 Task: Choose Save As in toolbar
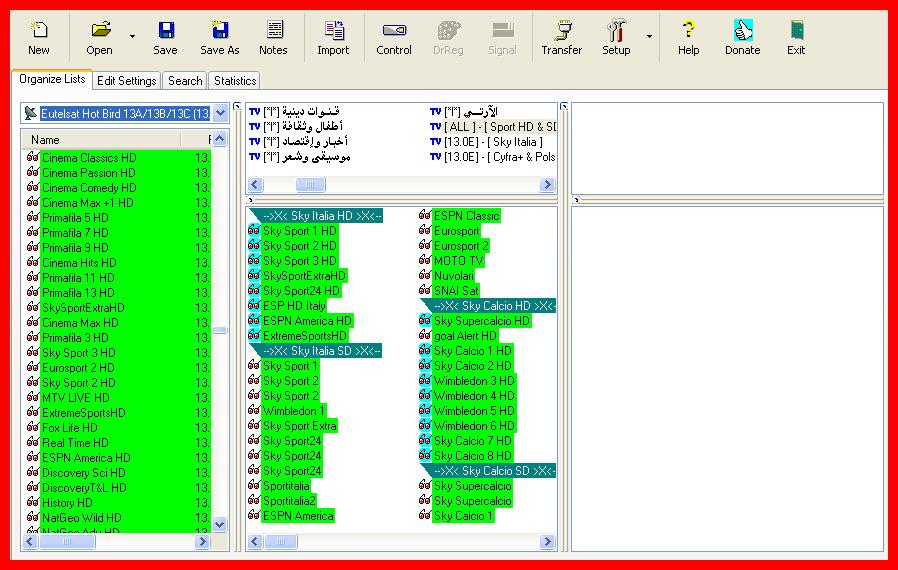point(220,38)
